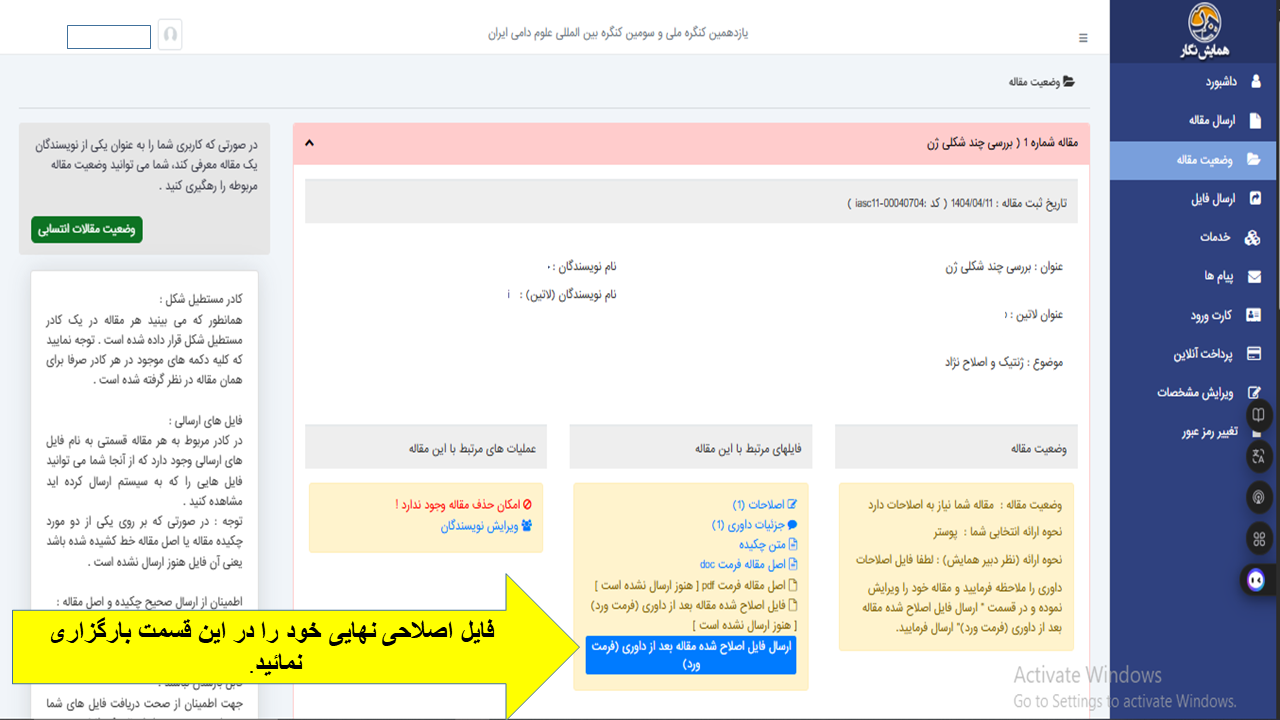Click the پرداخت آنلاین credit card icon

pyautogui.click(x=1254, y=355)
